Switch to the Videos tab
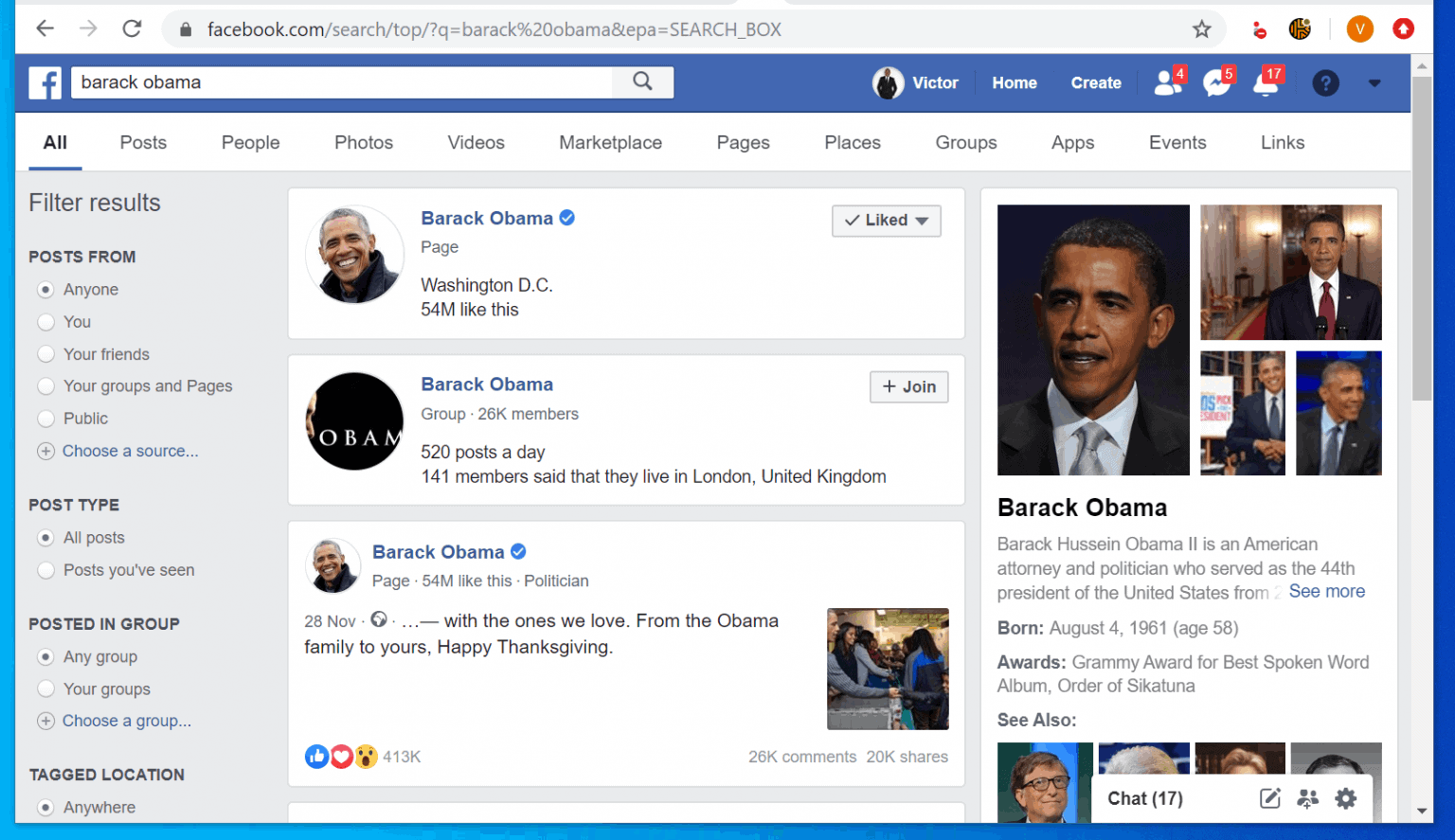This screenshot has height=840, width=1455. 476,143
